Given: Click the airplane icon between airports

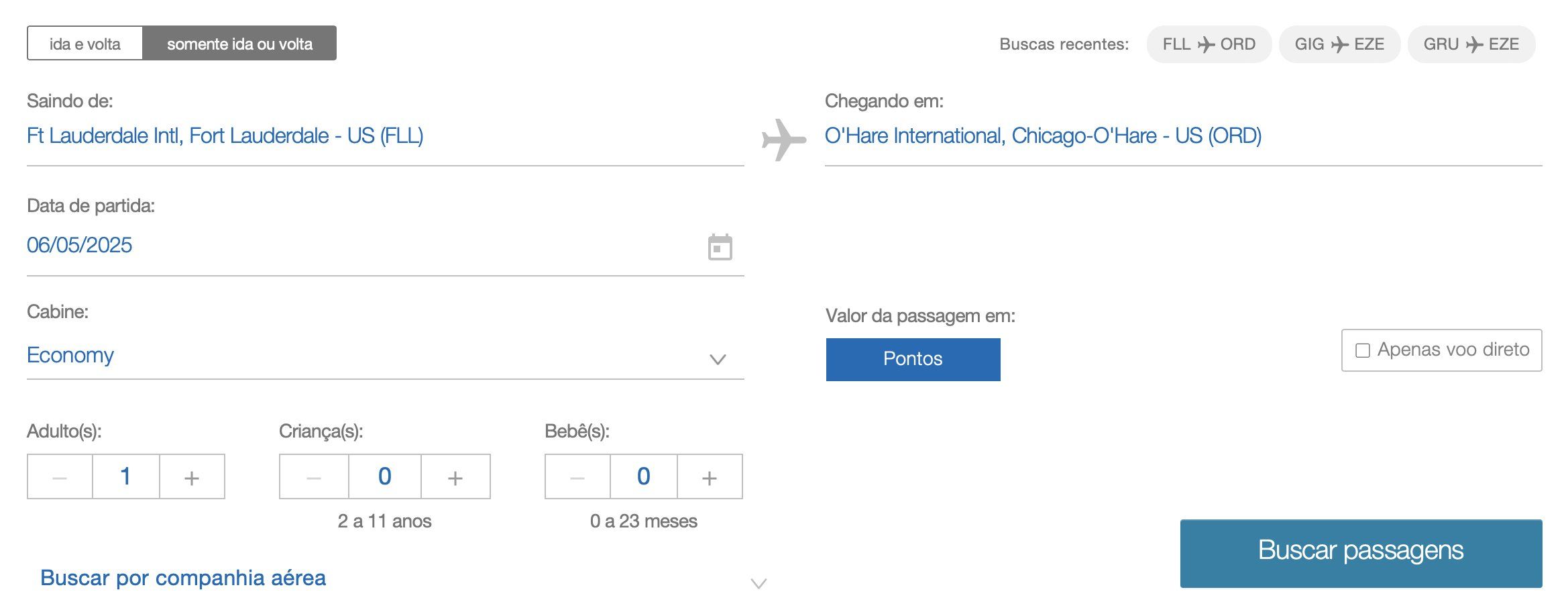Looking at the screenshot, I should tap(784, 140).
